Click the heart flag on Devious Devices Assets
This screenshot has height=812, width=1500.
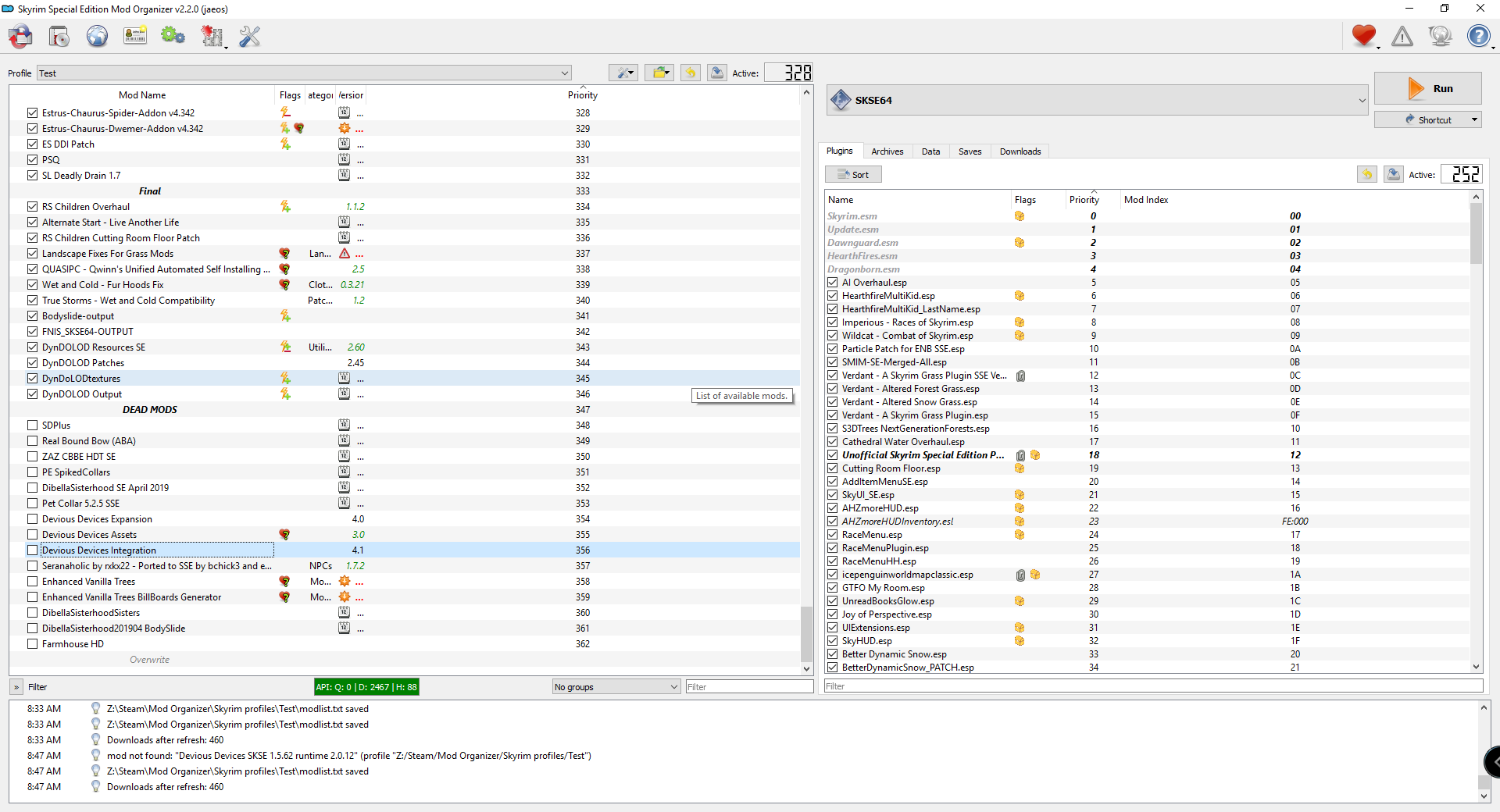pos(285,535)
